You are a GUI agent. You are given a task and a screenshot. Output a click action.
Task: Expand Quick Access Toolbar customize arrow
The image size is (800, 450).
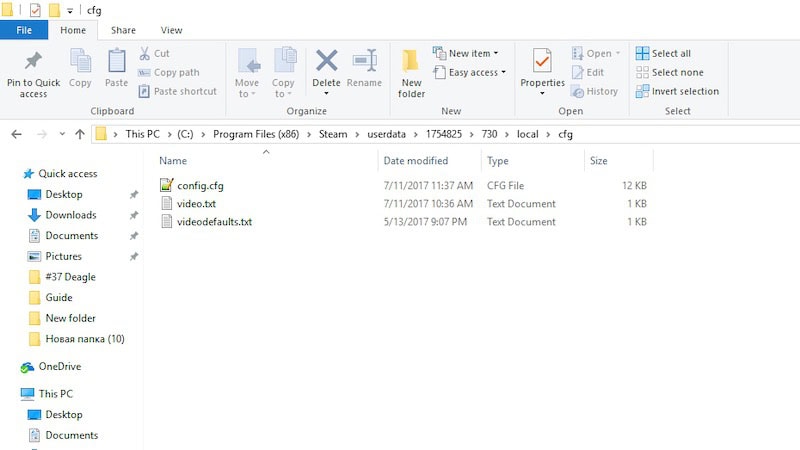click(x=70, y=10)
